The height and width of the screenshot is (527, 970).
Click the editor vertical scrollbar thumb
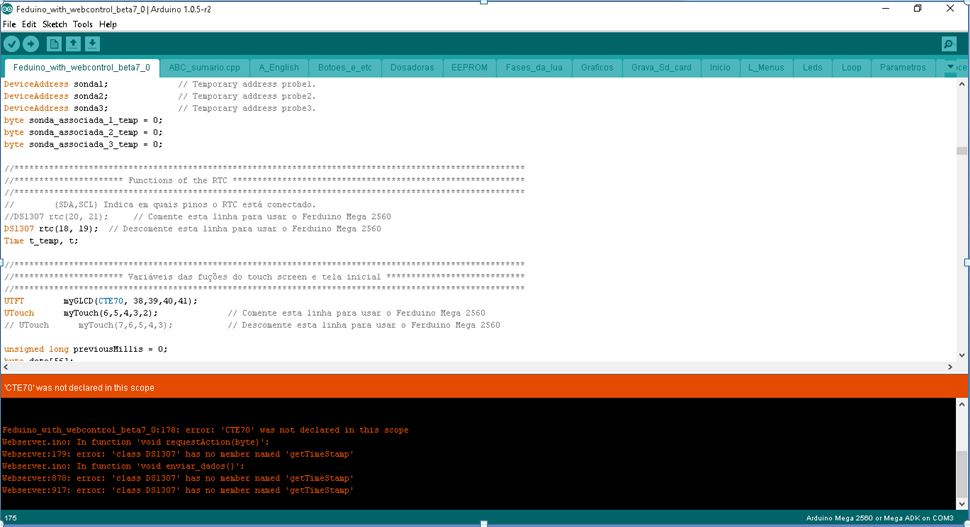961,151
